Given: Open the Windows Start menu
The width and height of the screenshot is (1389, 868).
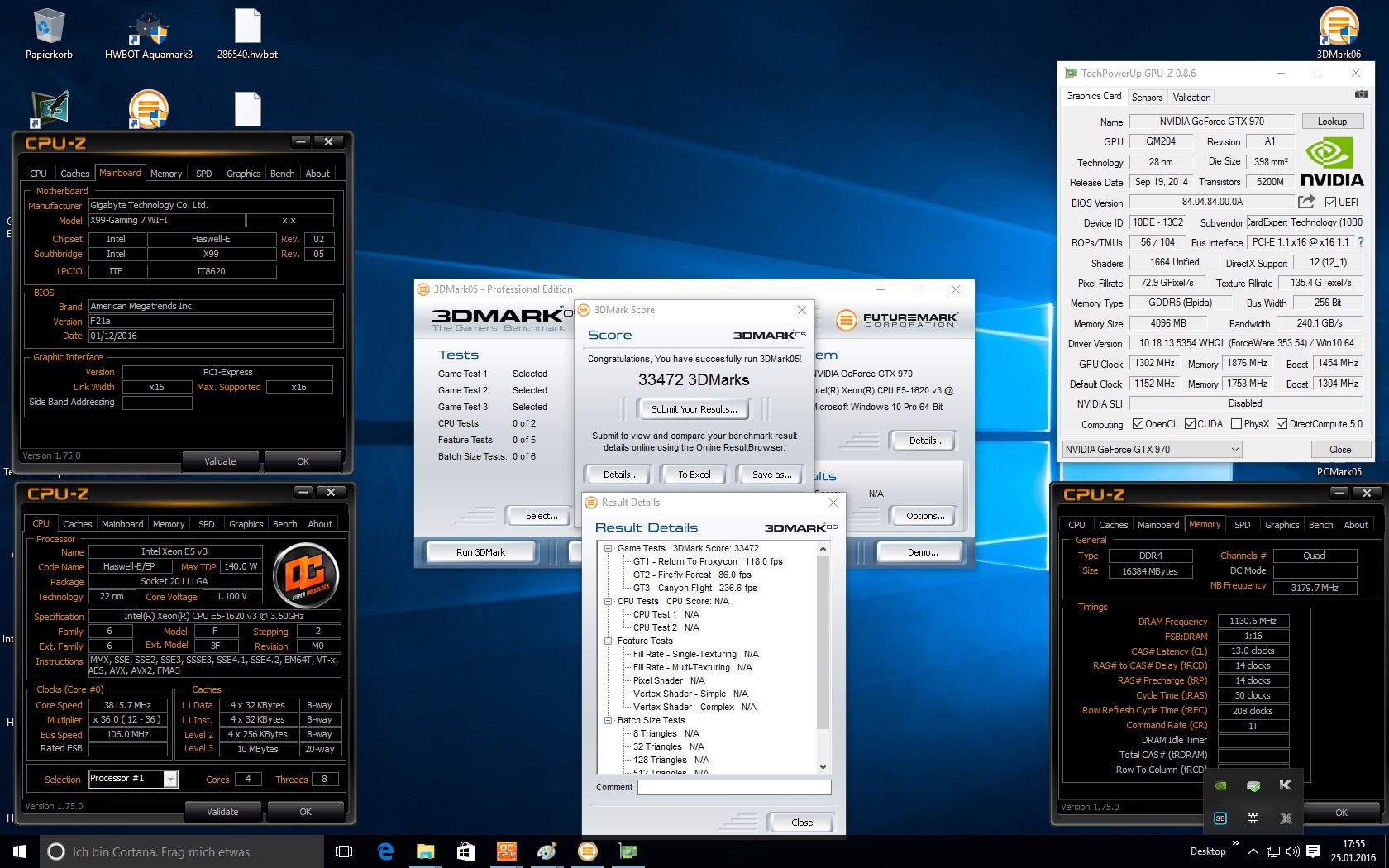Looking at the screenshot, I should click(x=20, y=851).
